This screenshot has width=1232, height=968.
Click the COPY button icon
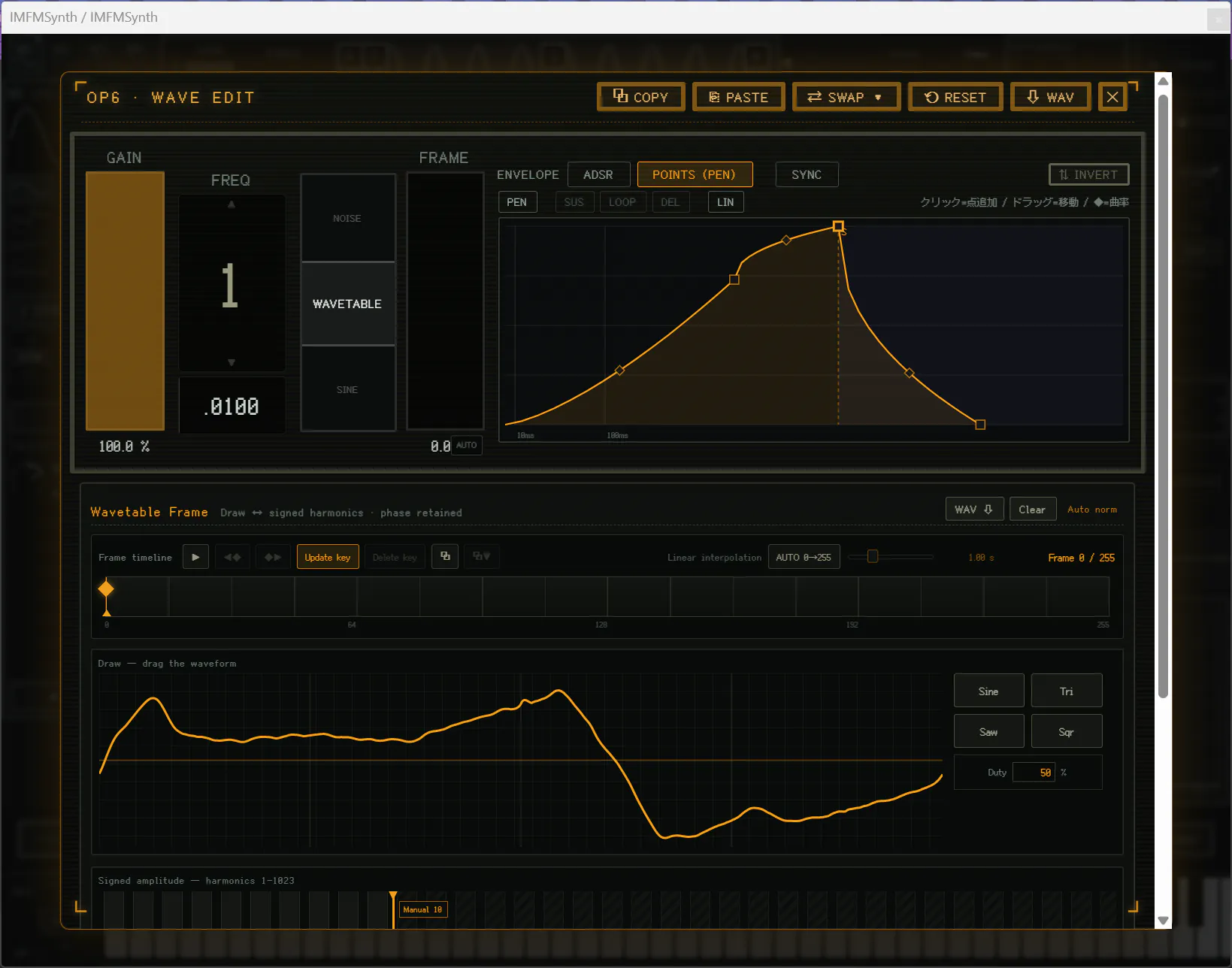pos(620,96)
